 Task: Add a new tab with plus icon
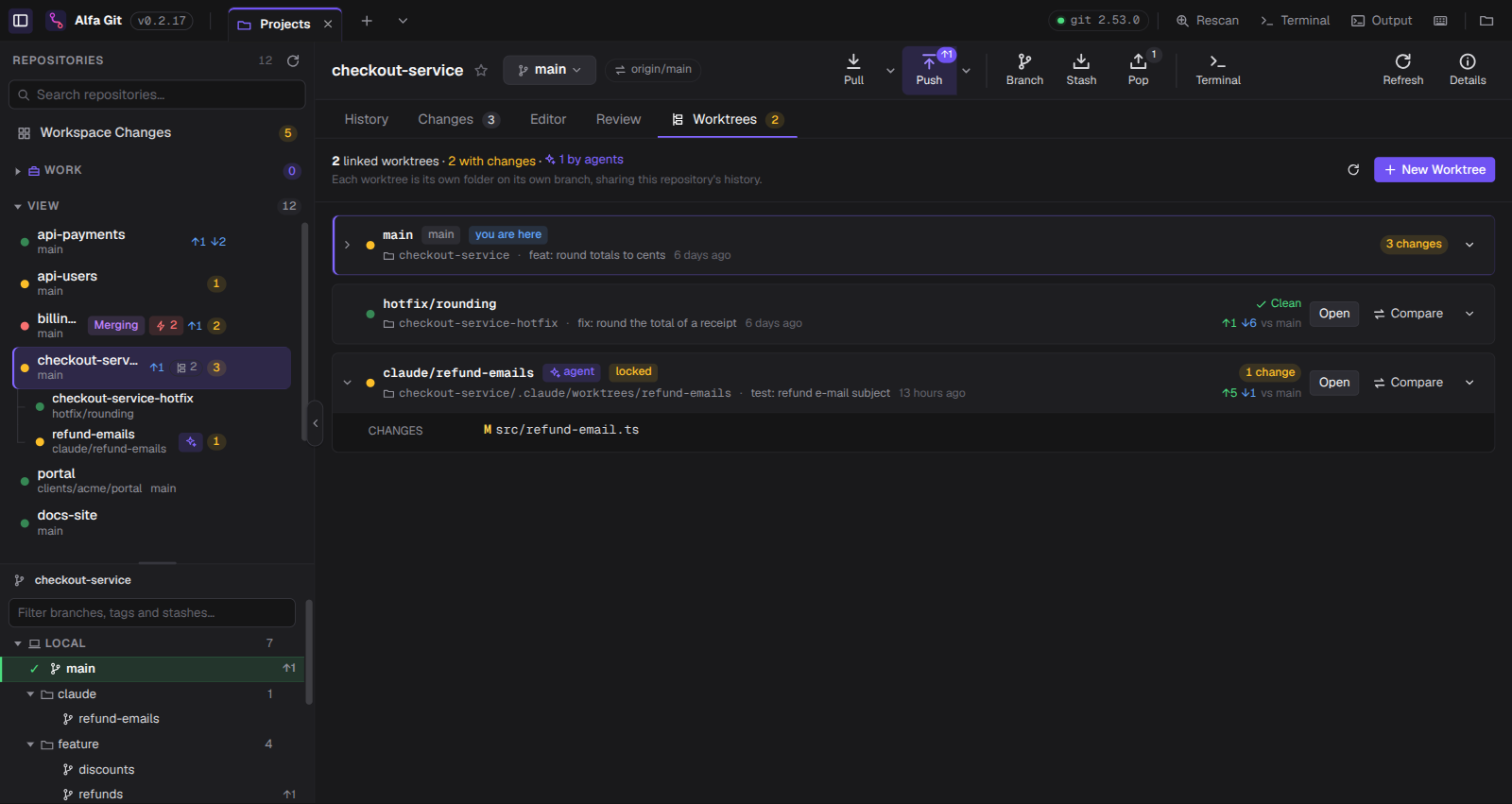(x=367, y=21)
